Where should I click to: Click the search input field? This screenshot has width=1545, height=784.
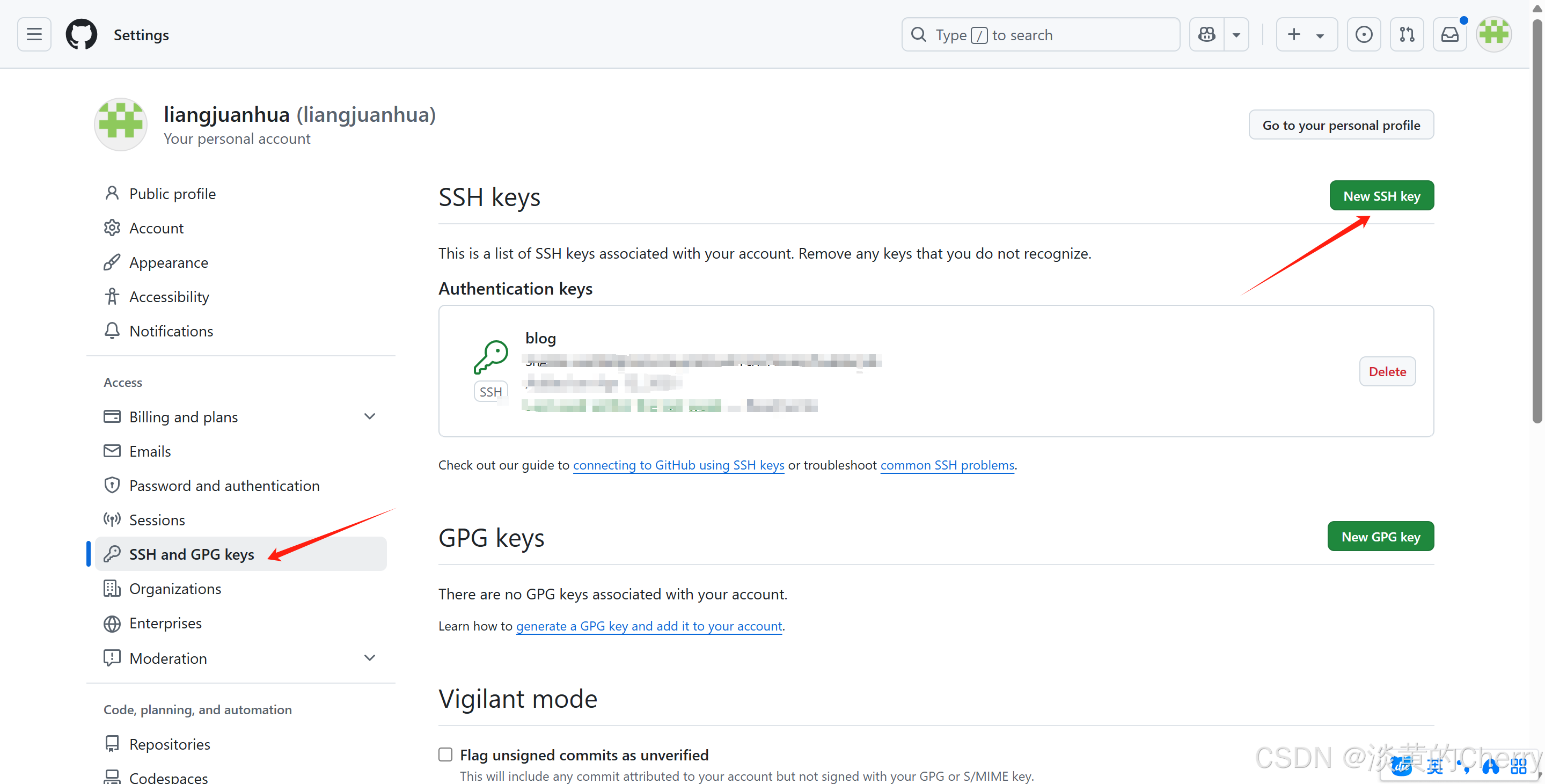click(x=1041, y=34)
